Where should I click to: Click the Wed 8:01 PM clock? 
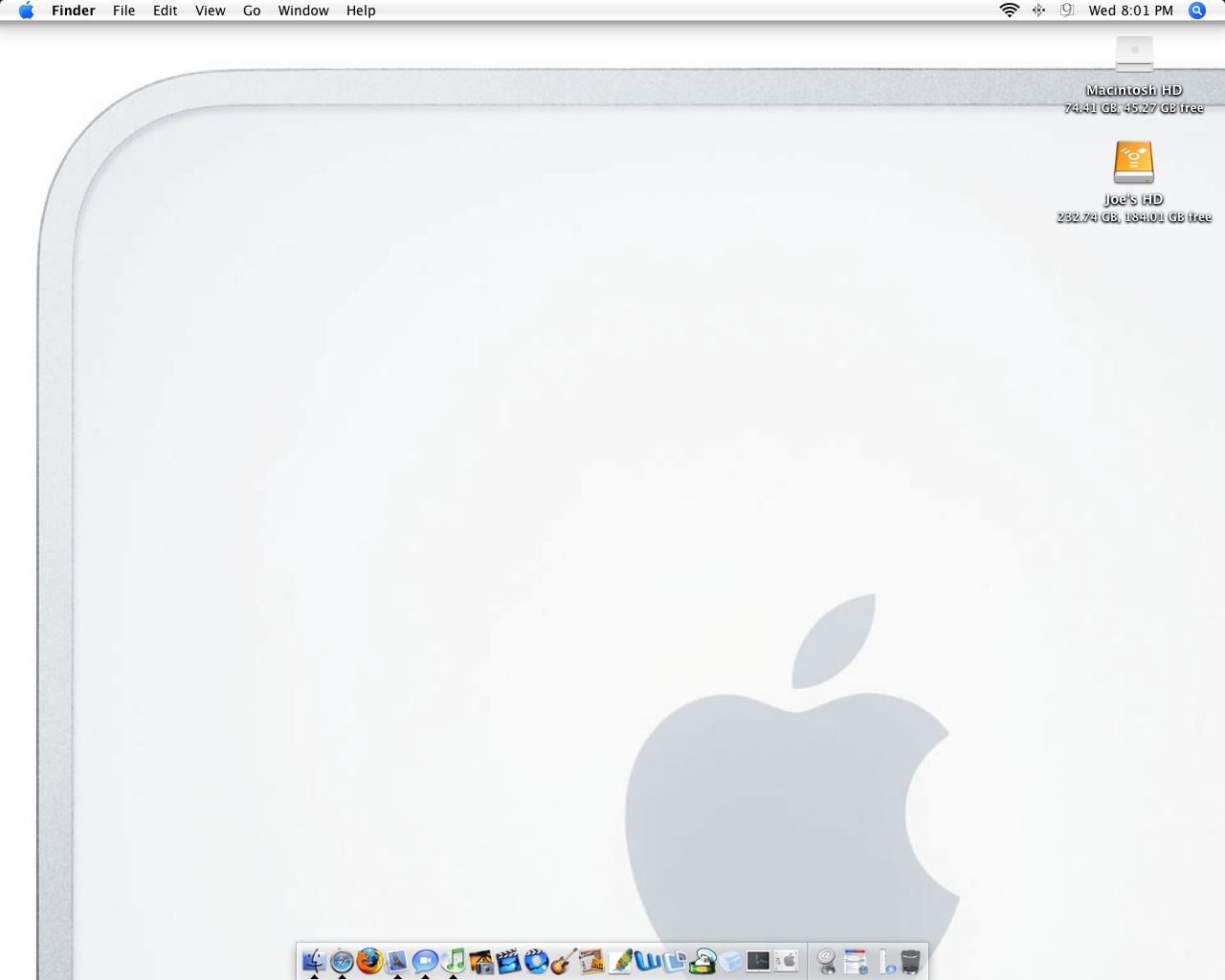pos(1130,11)
